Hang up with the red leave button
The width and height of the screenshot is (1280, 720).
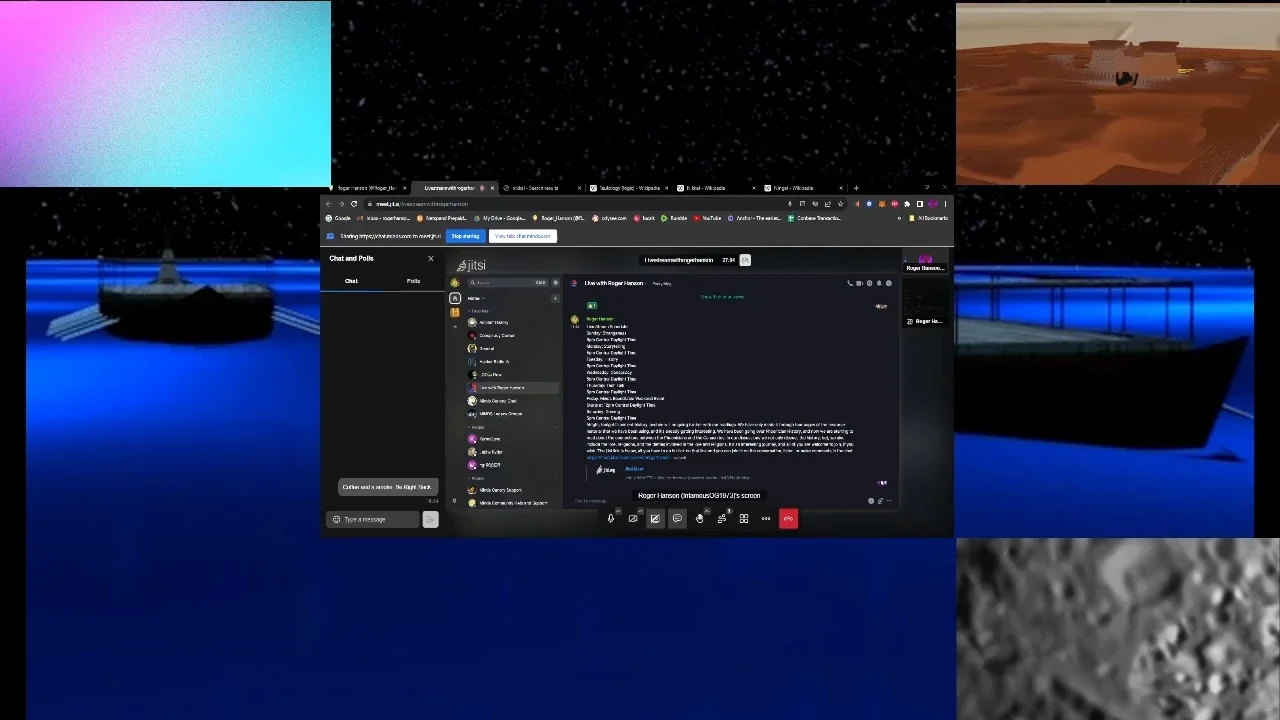[788, 519]
